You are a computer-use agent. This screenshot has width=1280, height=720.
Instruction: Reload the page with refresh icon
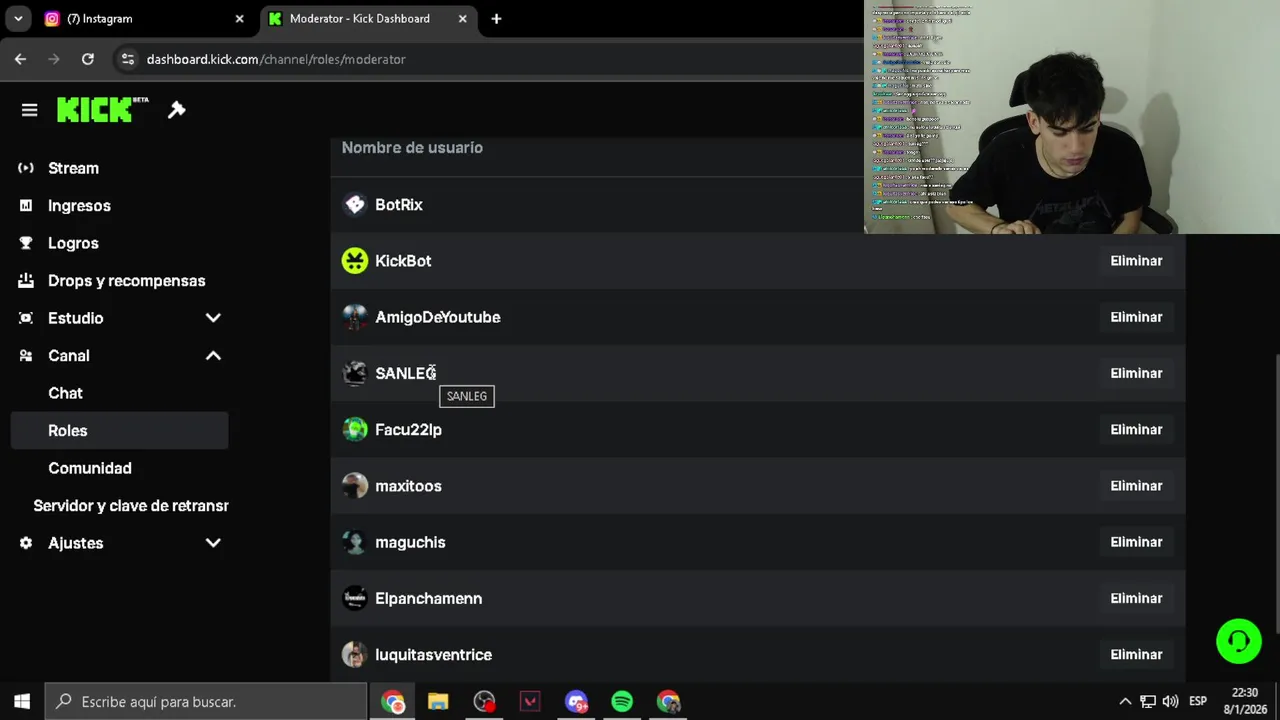click(88, 59)
